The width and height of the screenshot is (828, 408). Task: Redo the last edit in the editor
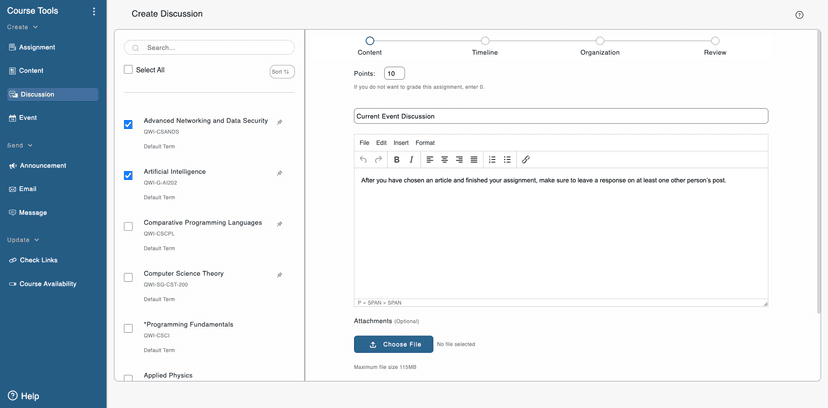(x=378, y=159)
